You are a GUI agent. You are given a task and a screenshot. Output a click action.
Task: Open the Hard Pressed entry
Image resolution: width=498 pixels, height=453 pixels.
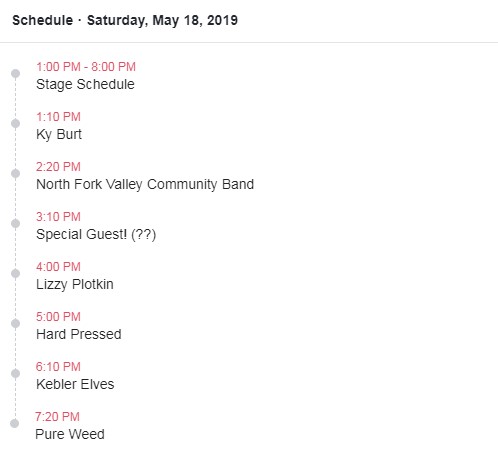tap(79, 334)
